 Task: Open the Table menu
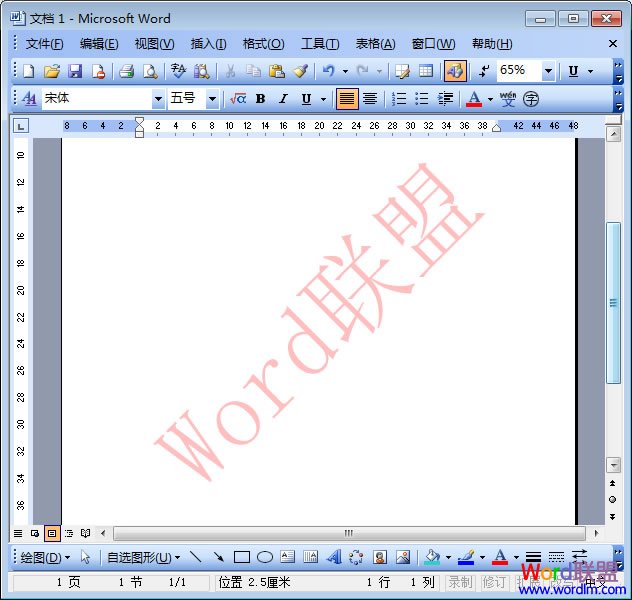click(375, 44)
